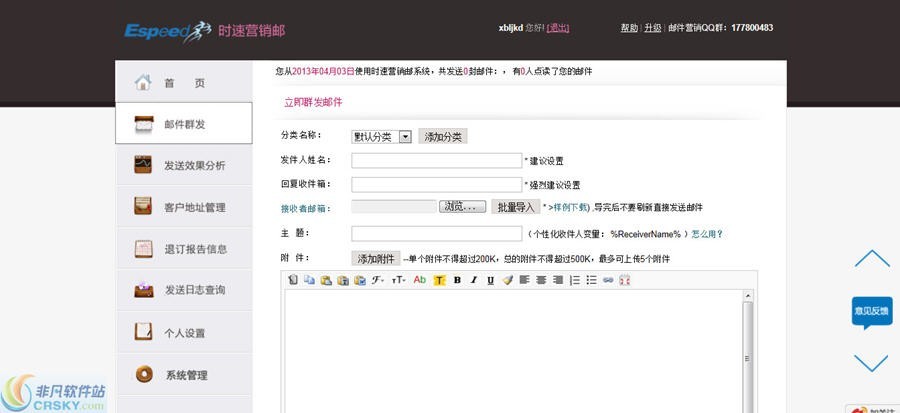Select 邮件群发 in the sidebar
This screenshot has height=413, width=900.
(x=184, y=123)
